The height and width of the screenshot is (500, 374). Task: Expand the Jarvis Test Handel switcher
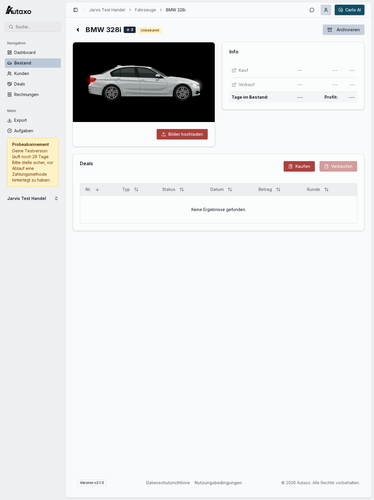coord(33,198)
